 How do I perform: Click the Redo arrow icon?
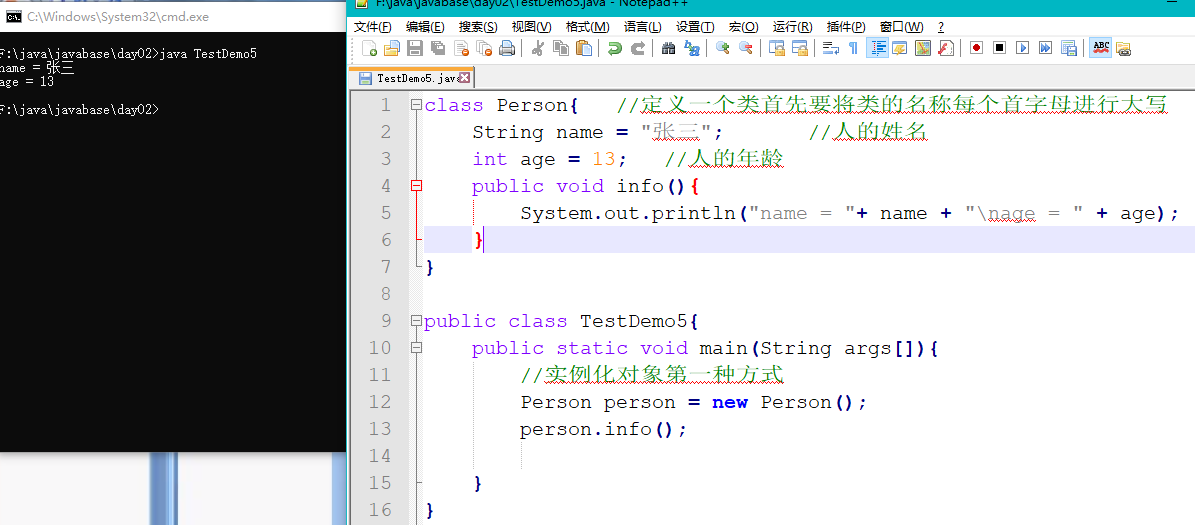pyautogui.click(x=638, y=49)
